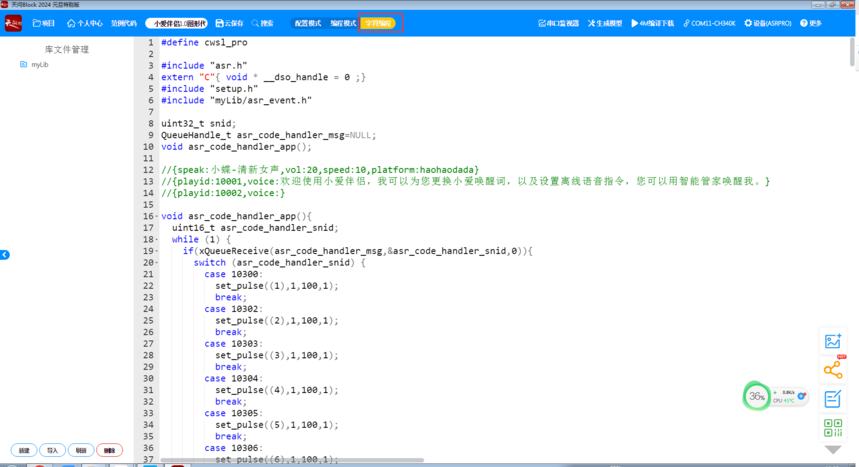The image size is (859, 467).
Task: Click line number 25 in gutter
Action: click(x=148, y=321)
